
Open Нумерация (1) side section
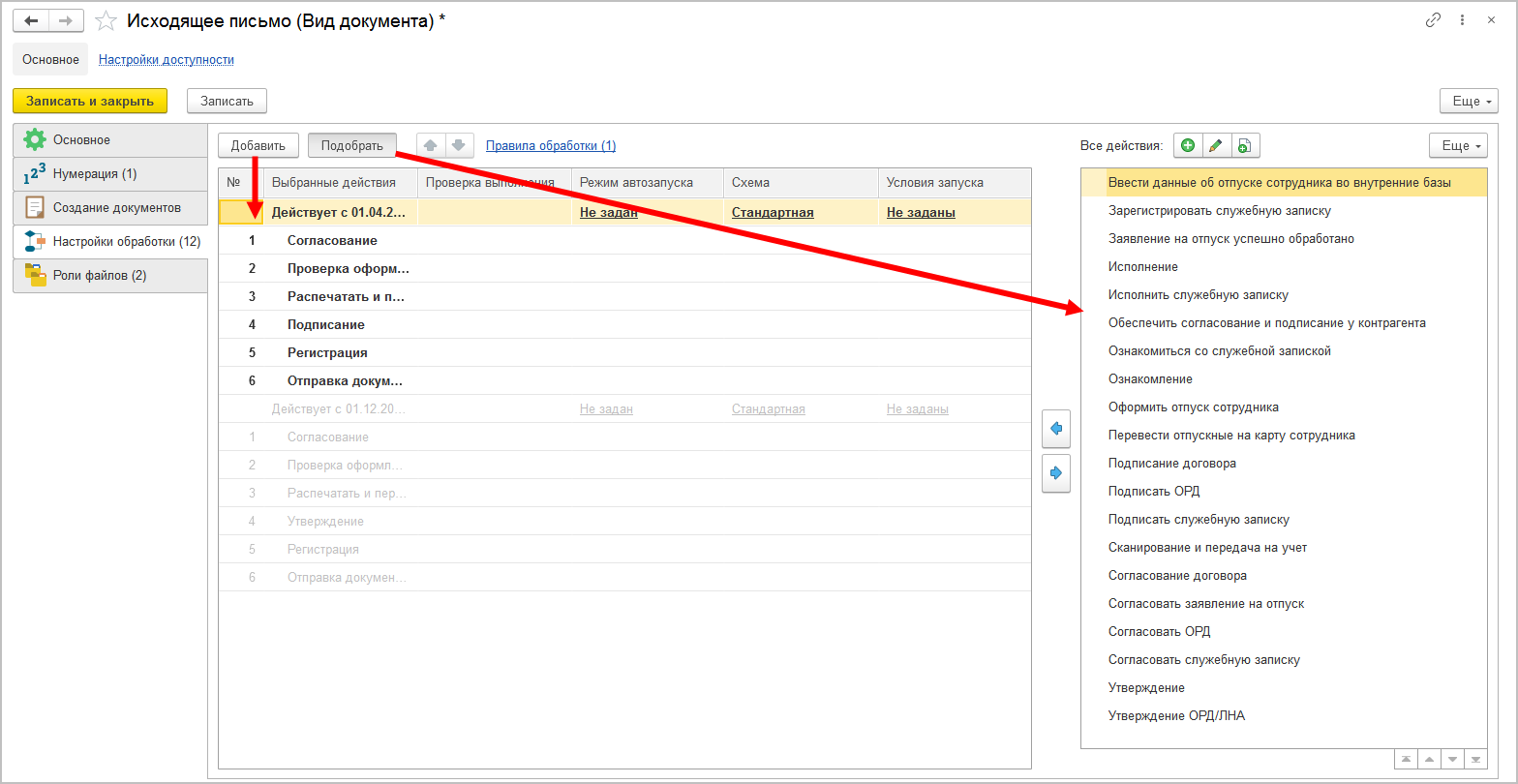pyautogui.click(x=95, y=174)
